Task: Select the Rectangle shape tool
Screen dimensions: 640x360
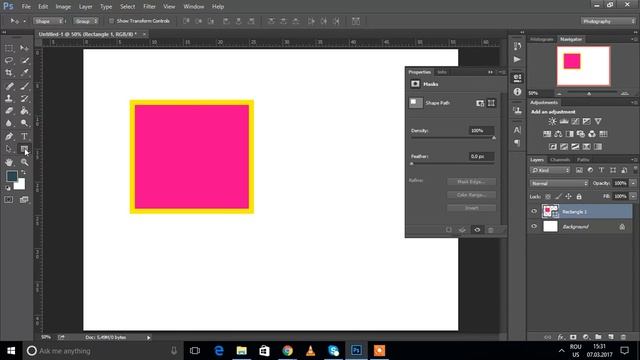Action: click(x=24, y=149)
